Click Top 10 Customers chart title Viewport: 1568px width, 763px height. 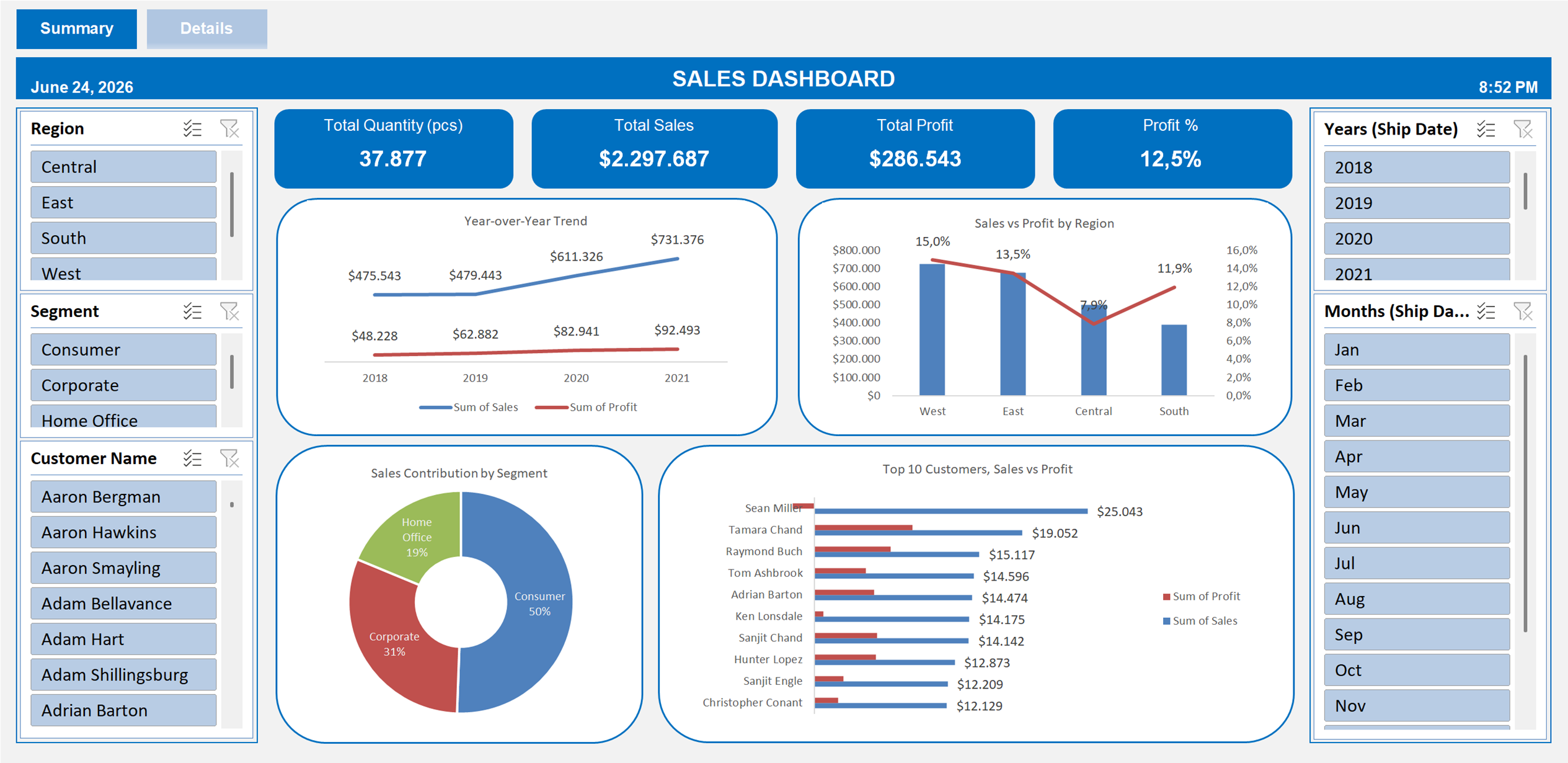[x=977, y=469]
